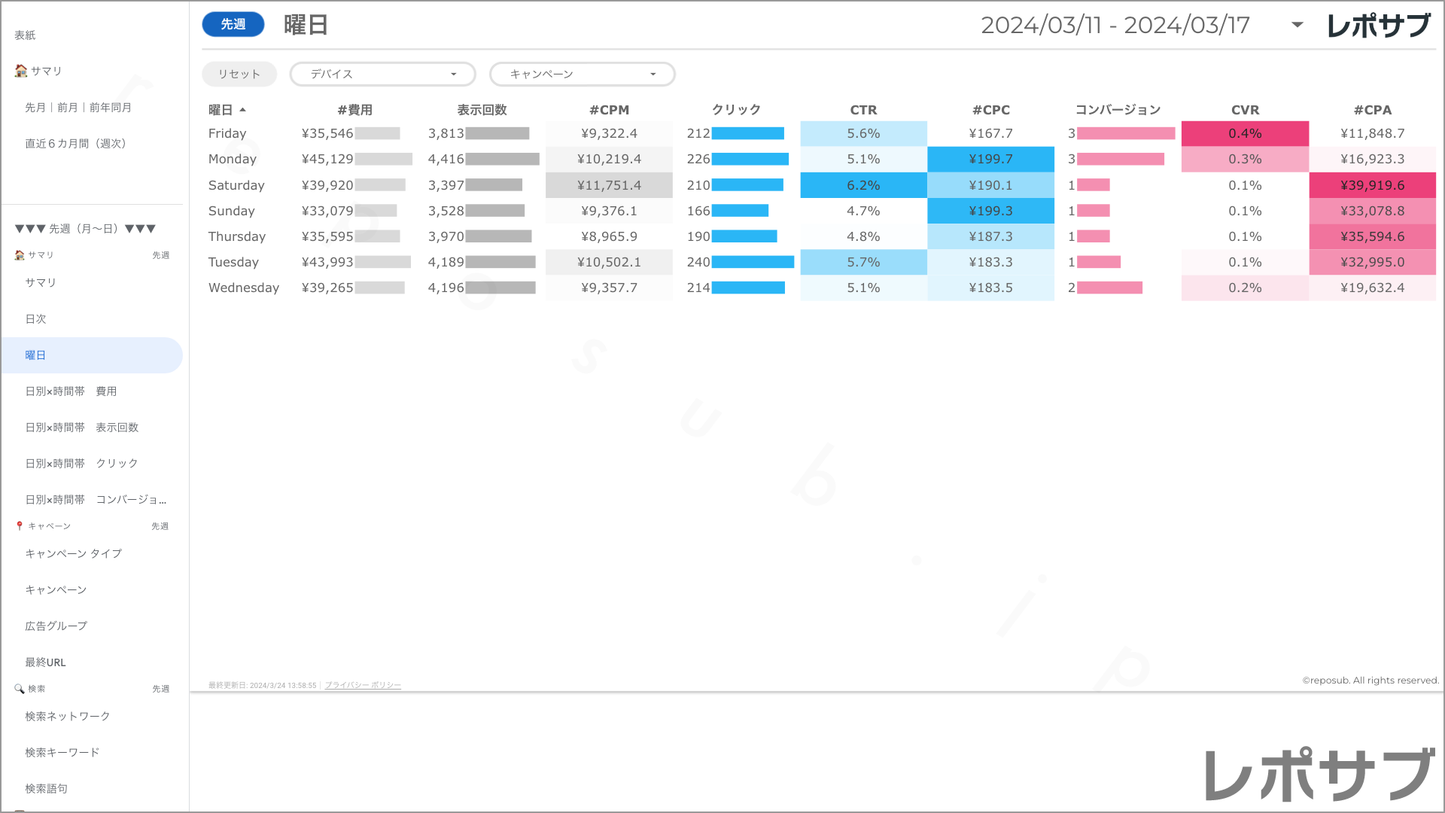Navigate to 検索キーワード page
The image size is (1445, 813).
point(62,753)
